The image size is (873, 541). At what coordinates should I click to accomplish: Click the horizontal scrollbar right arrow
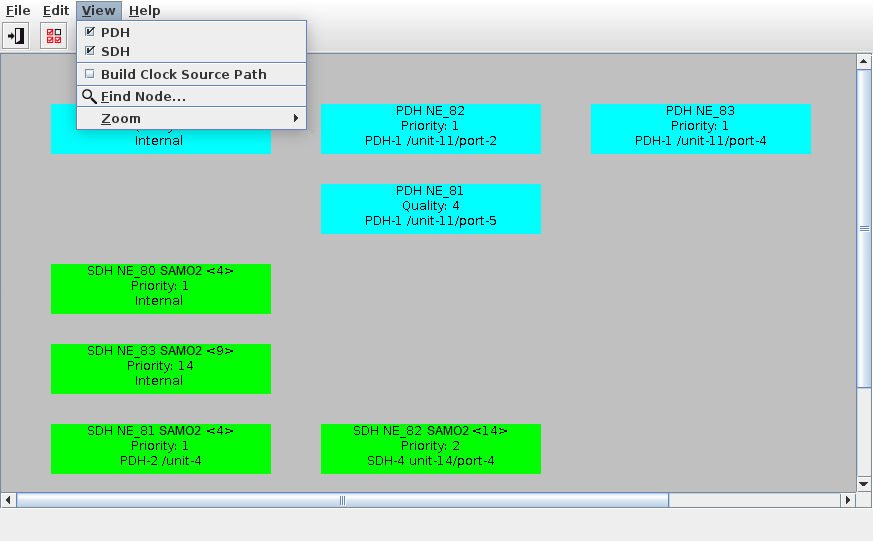pyautogui.click(x=849, y=500)
